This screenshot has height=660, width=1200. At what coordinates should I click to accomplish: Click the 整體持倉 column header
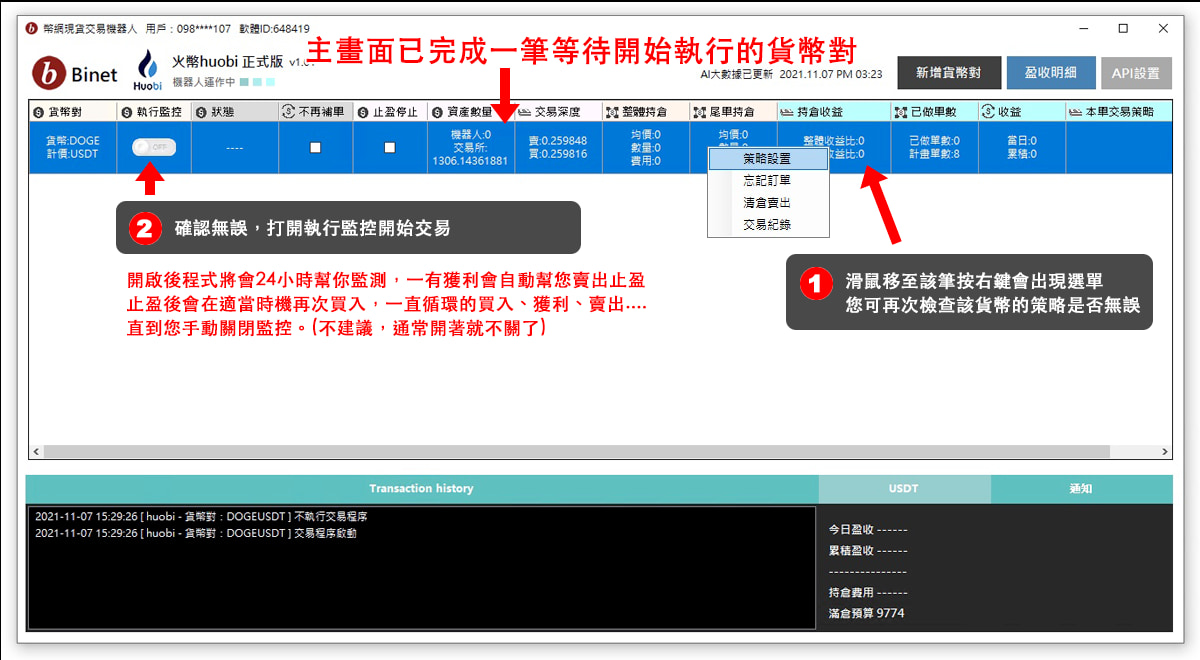click(x=646, y=111)
